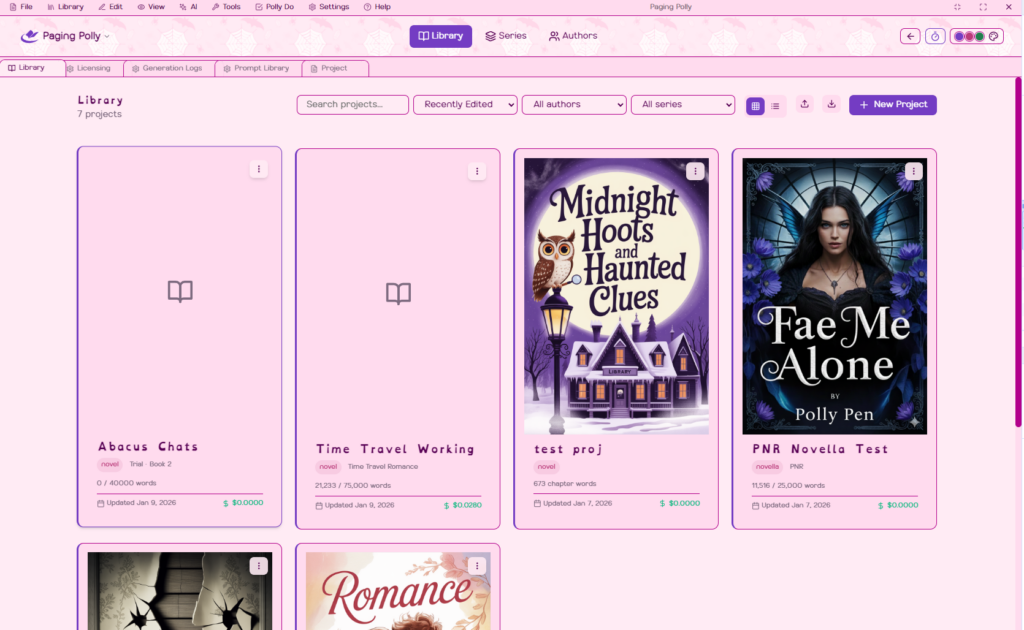Open the Midnight Hoots and Haunted Clues cover
Image resolution: width=1024 pixels, height=630 pixels.
click(x=616, y=296)
